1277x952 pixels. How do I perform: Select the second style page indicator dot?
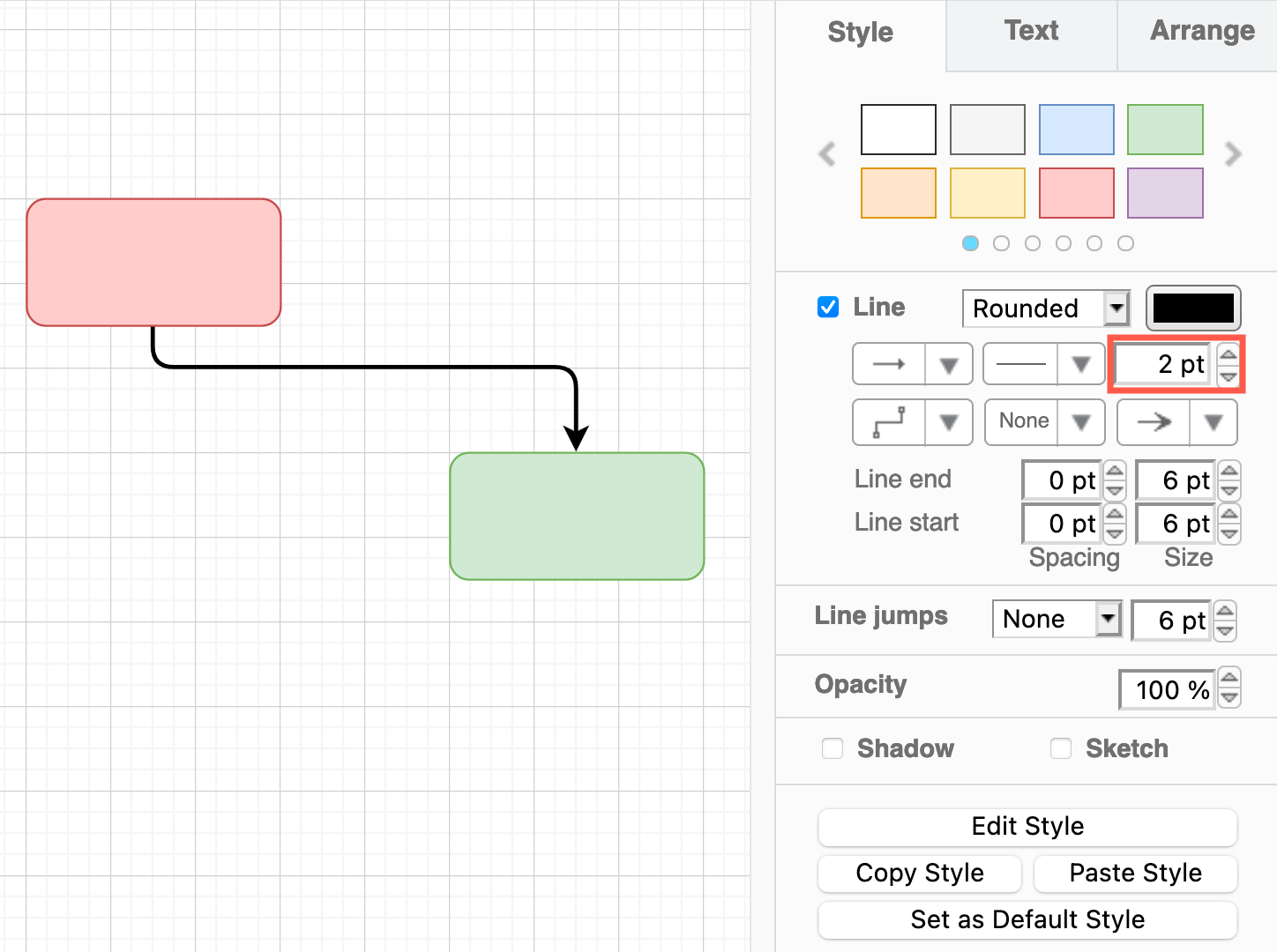1002,243
